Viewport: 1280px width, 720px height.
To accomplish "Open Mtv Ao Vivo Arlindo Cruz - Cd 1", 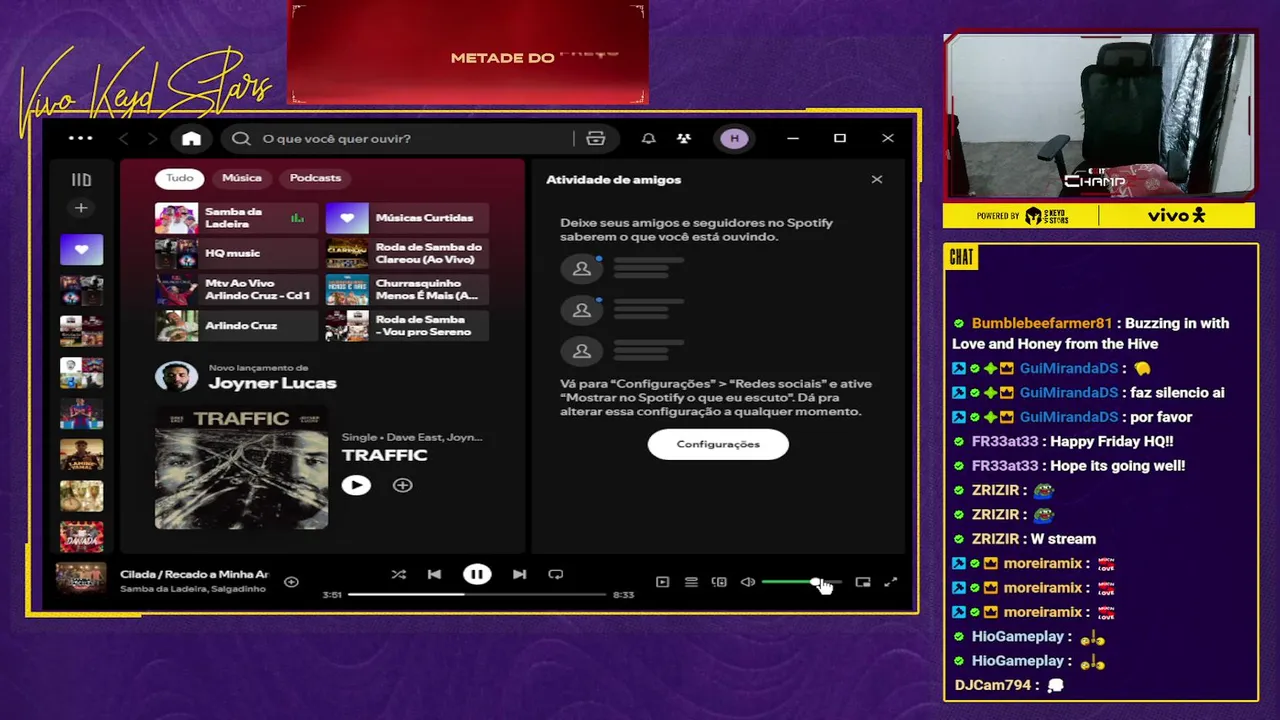I will point(237,290).
